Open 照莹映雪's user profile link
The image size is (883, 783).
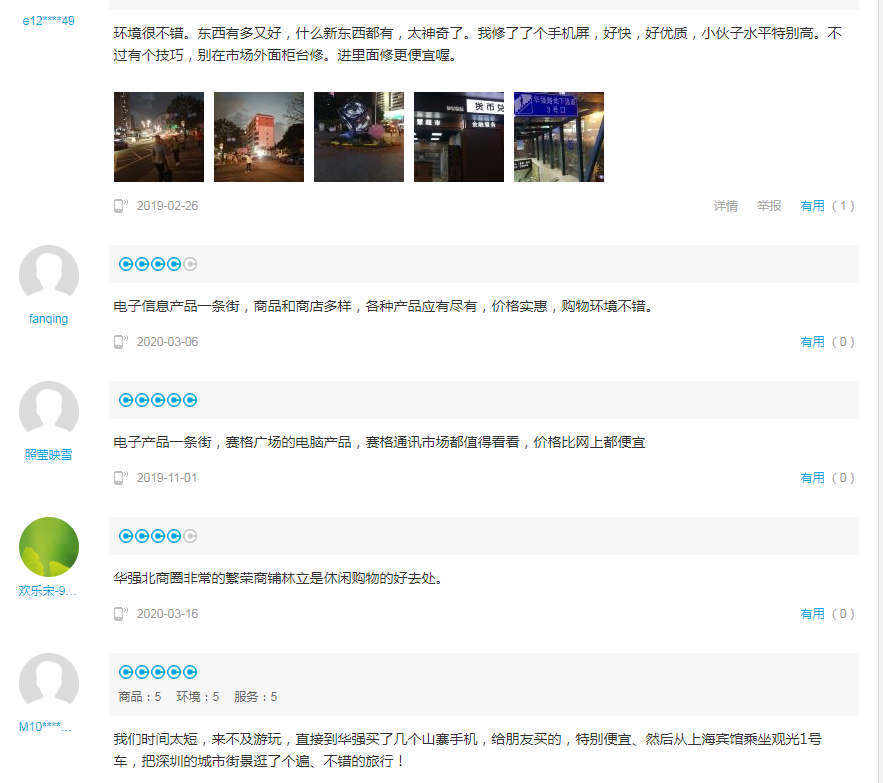coord(48,455)
